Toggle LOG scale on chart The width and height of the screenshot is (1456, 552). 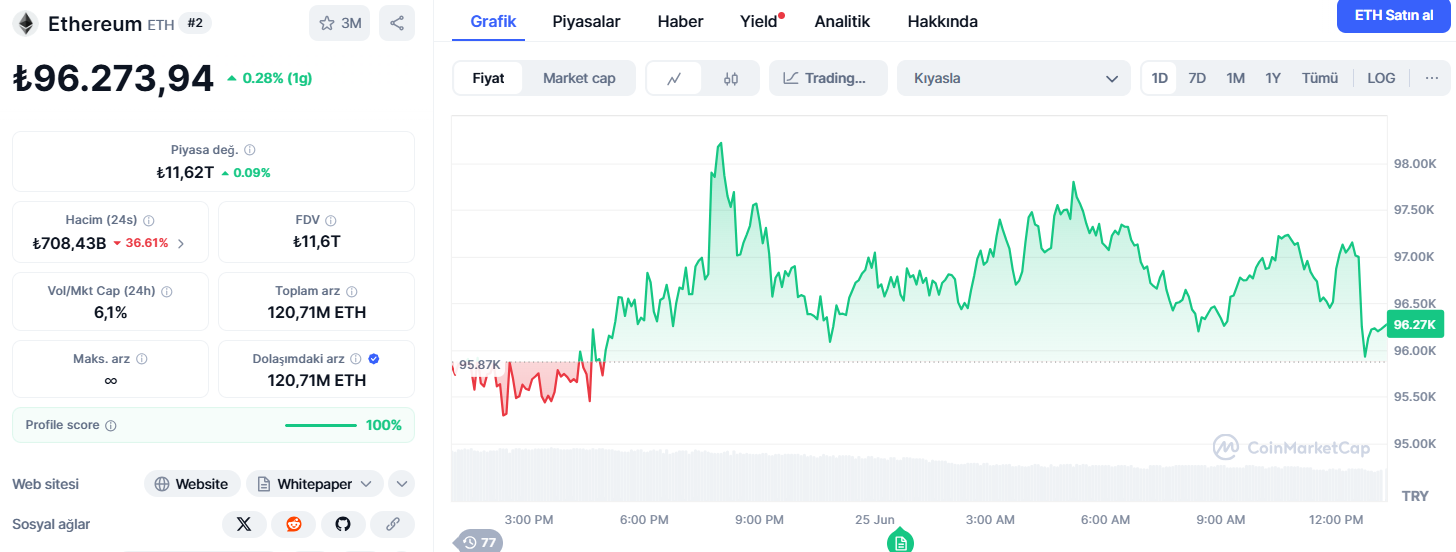point(1381,78)
